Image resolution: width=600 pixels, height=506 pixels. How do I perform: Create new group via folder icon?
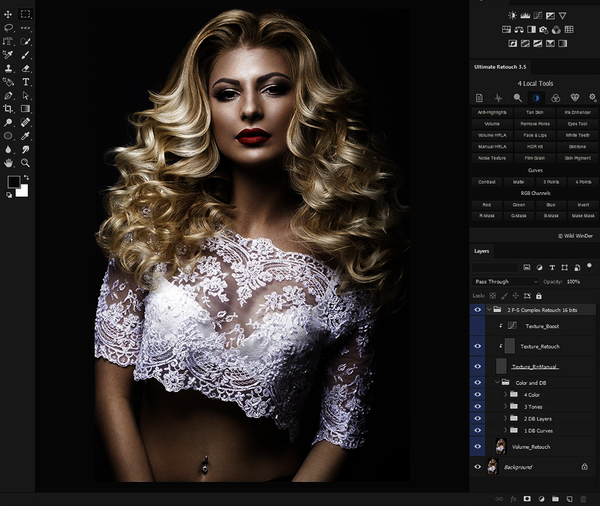click(555, 499)
